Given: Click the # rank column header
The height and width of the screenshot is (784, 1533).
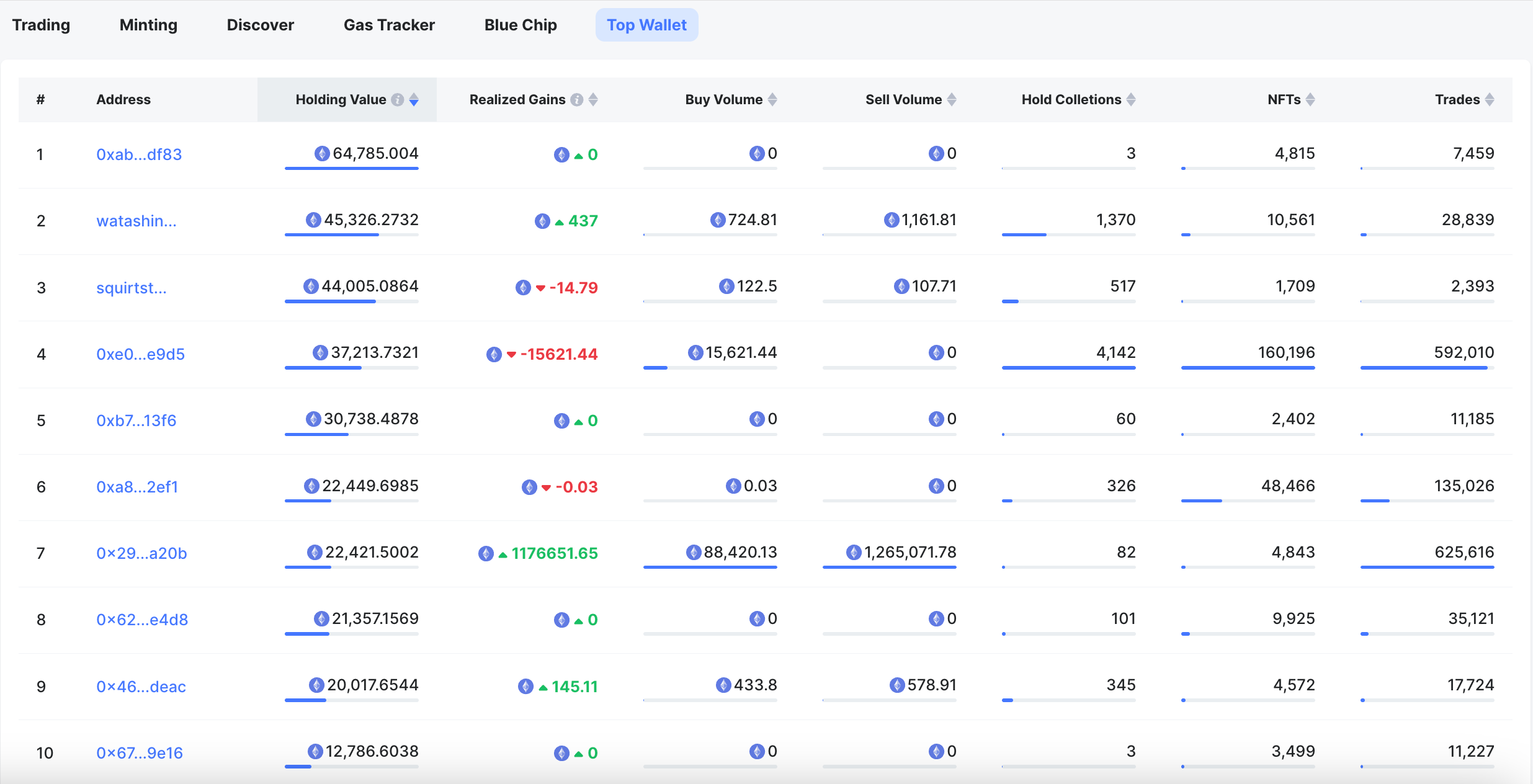Looking at the screenshot, I should pyautogui.click(x=40, y=100).
